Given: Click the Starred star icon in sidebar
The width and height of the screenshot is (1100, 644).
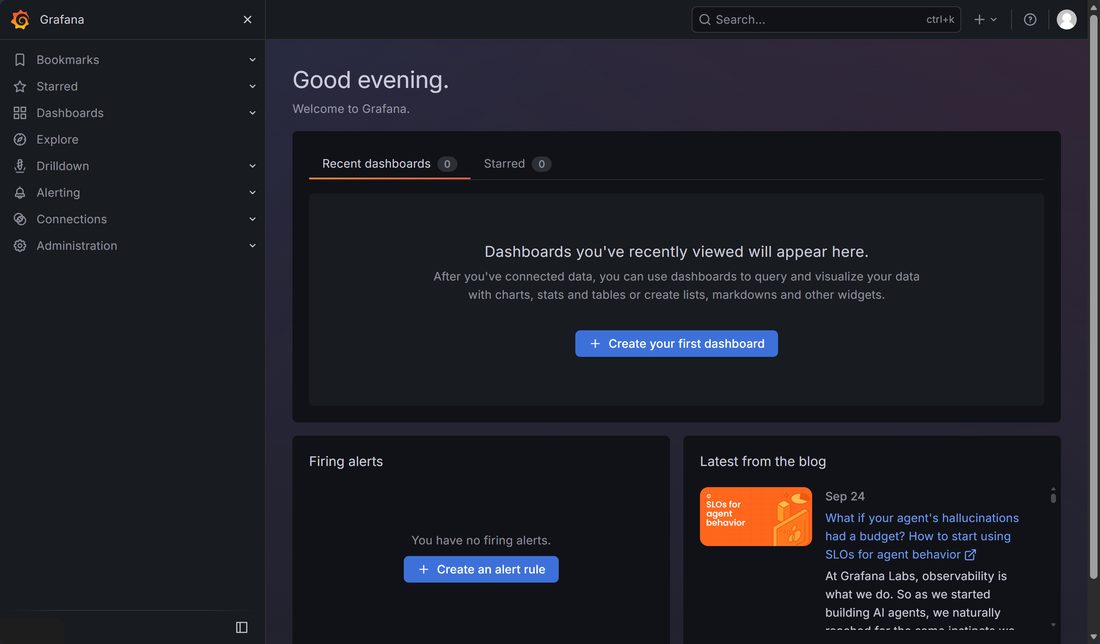Looking at the screenshot, I should click(20, 86).
